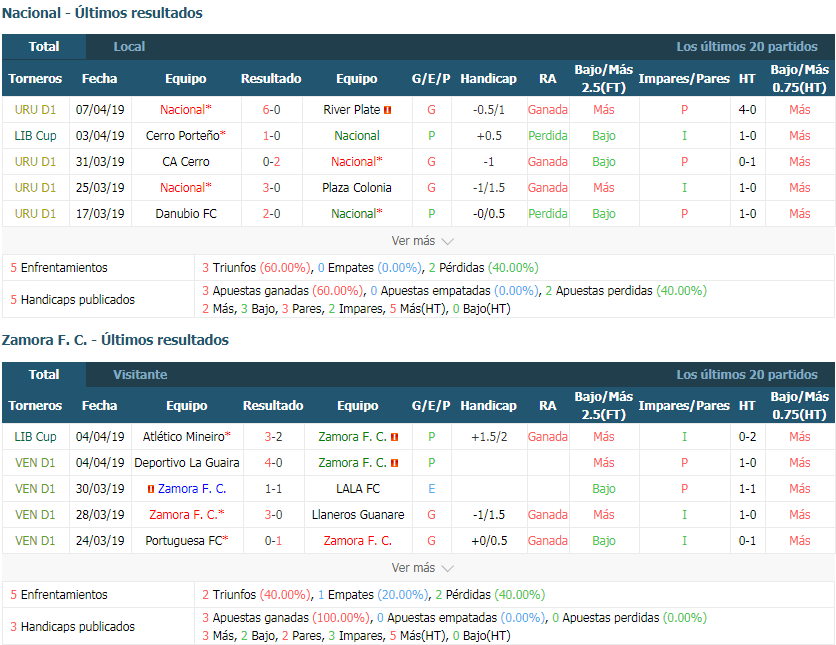Expand Ver más under Nacional results
The height and width of the screenshot is (645, 836).
click(422, 241)
